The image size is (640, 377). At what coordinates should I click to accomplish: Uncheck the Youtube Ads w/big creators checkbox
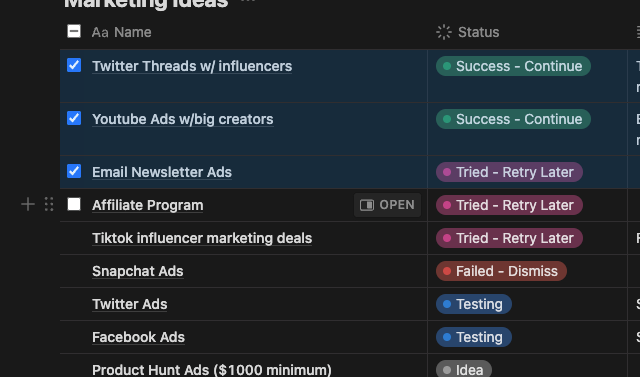(74, 118)
